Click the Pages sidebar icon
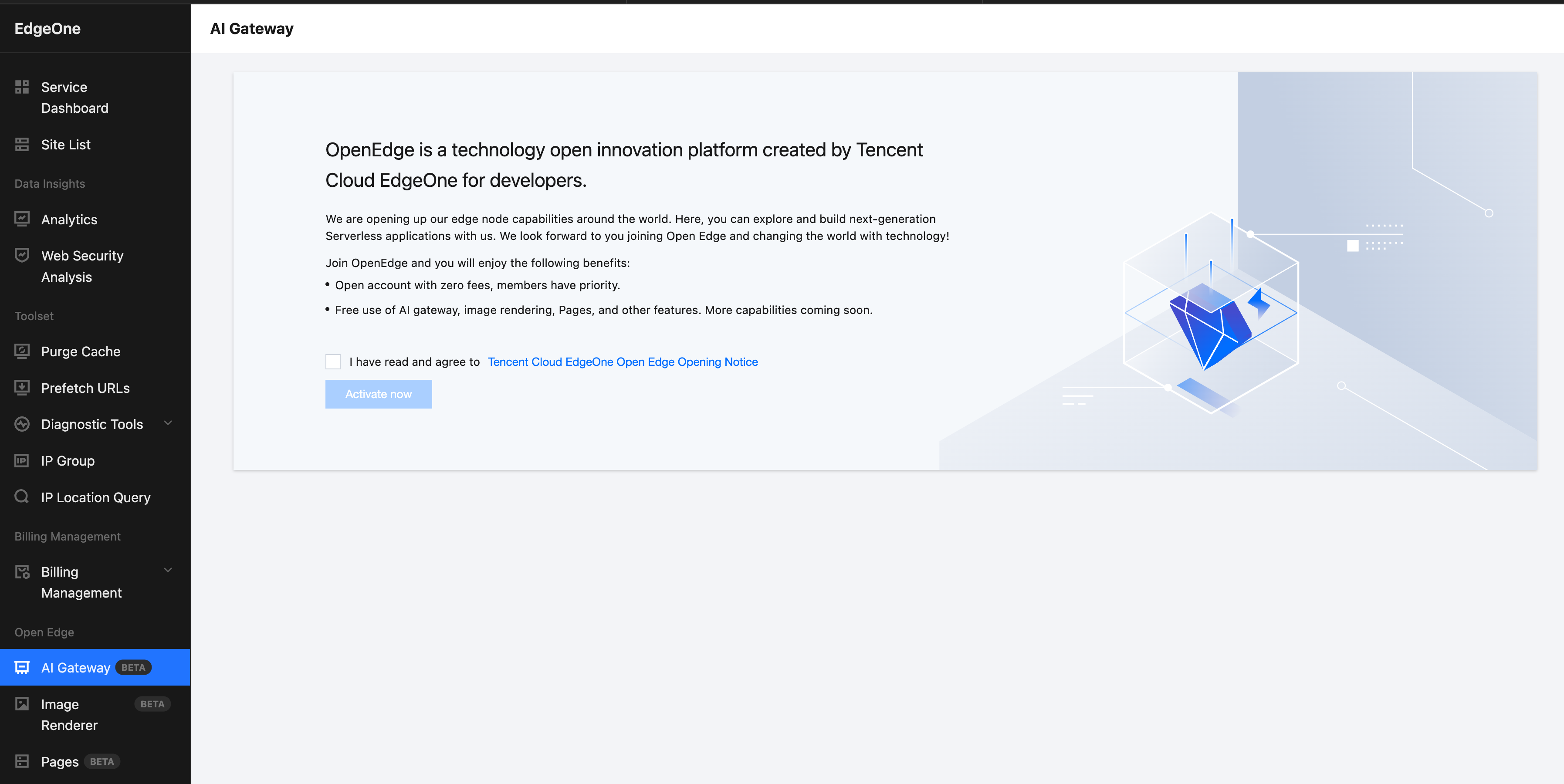Screen dimensions: 1564x784 point(22,761)
